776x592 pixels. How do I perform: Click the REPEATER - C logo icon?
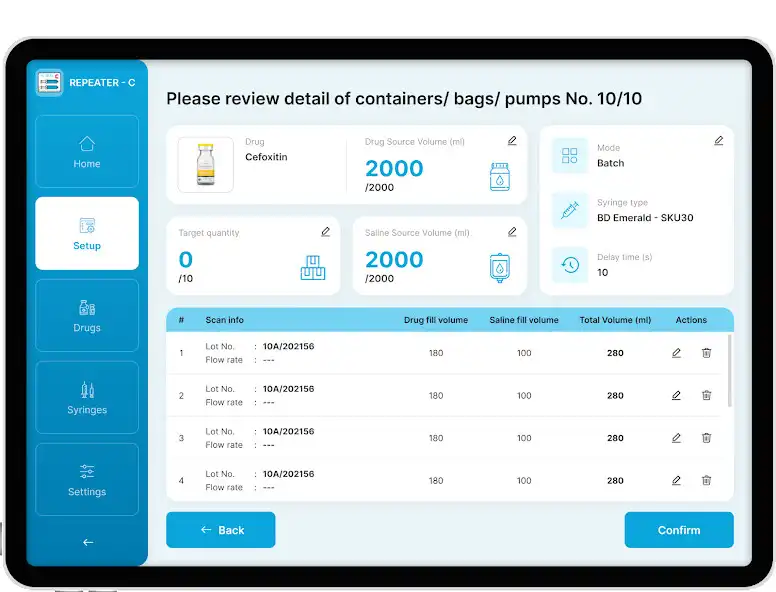click(50, 83)
